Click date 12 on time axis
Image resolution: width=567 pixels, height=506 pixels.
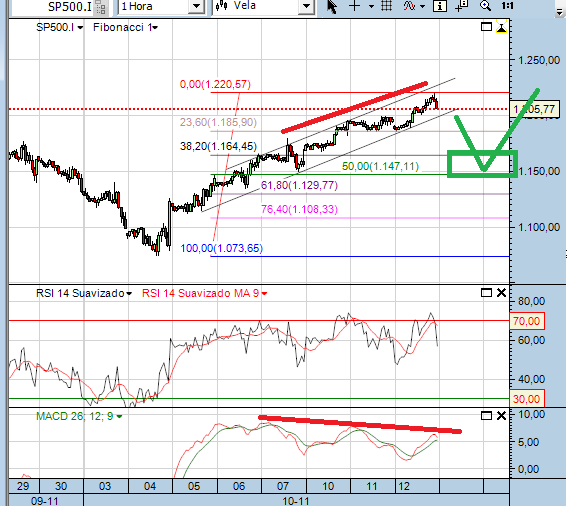(404, 486)
